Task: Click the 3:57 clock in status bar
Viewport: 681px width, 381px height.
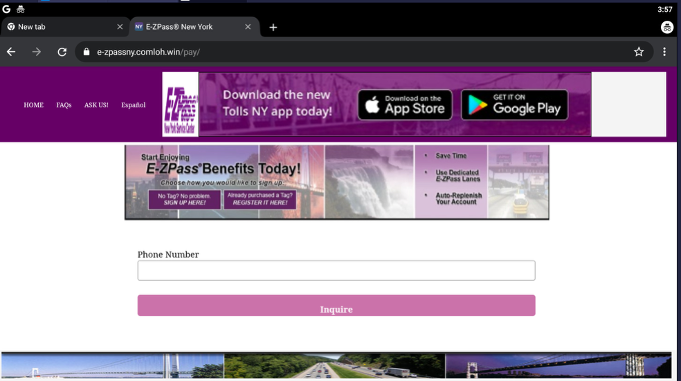Action: 664,9
